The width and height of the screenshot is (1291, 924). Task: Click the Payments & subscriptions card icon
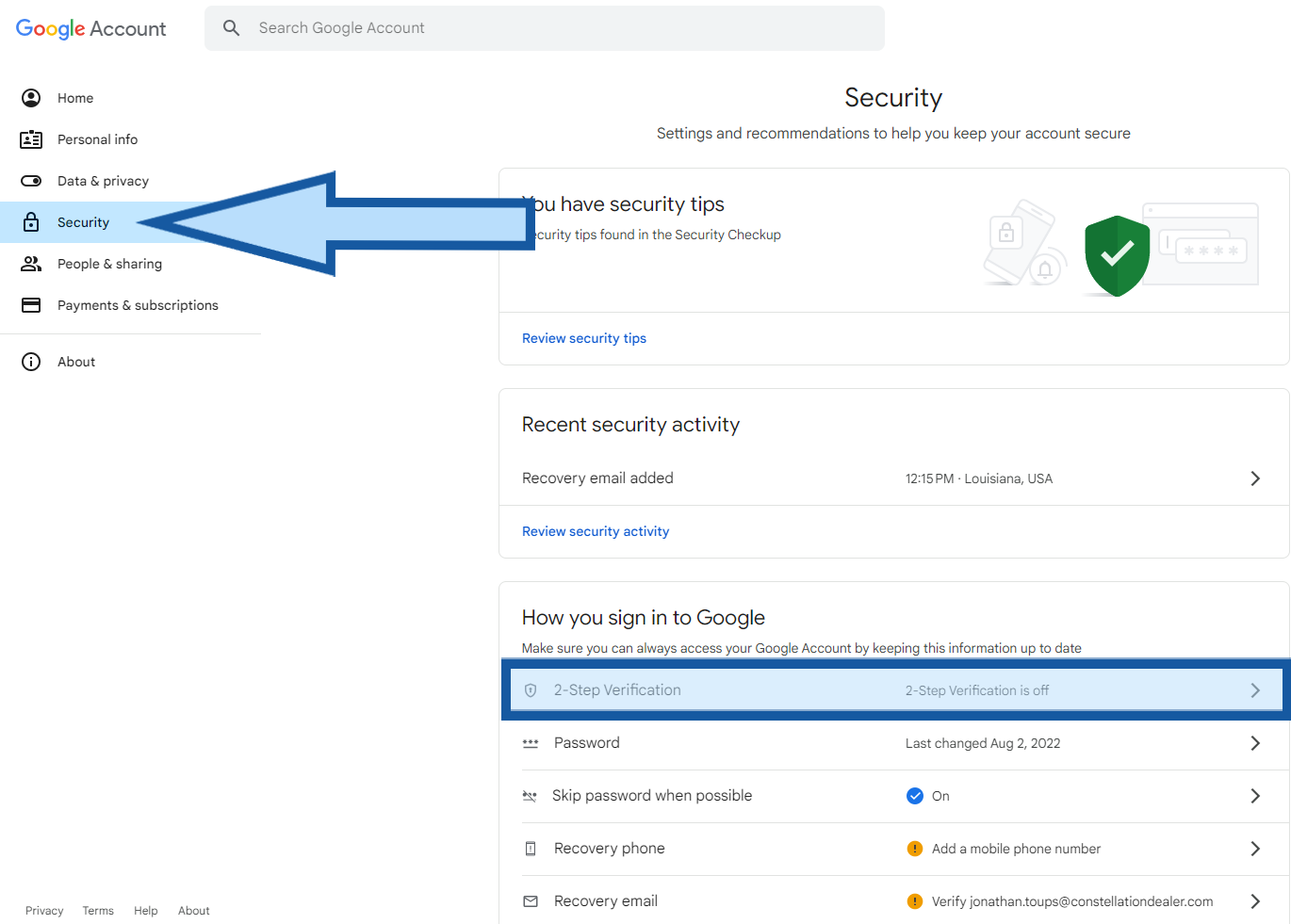[31, 305]
